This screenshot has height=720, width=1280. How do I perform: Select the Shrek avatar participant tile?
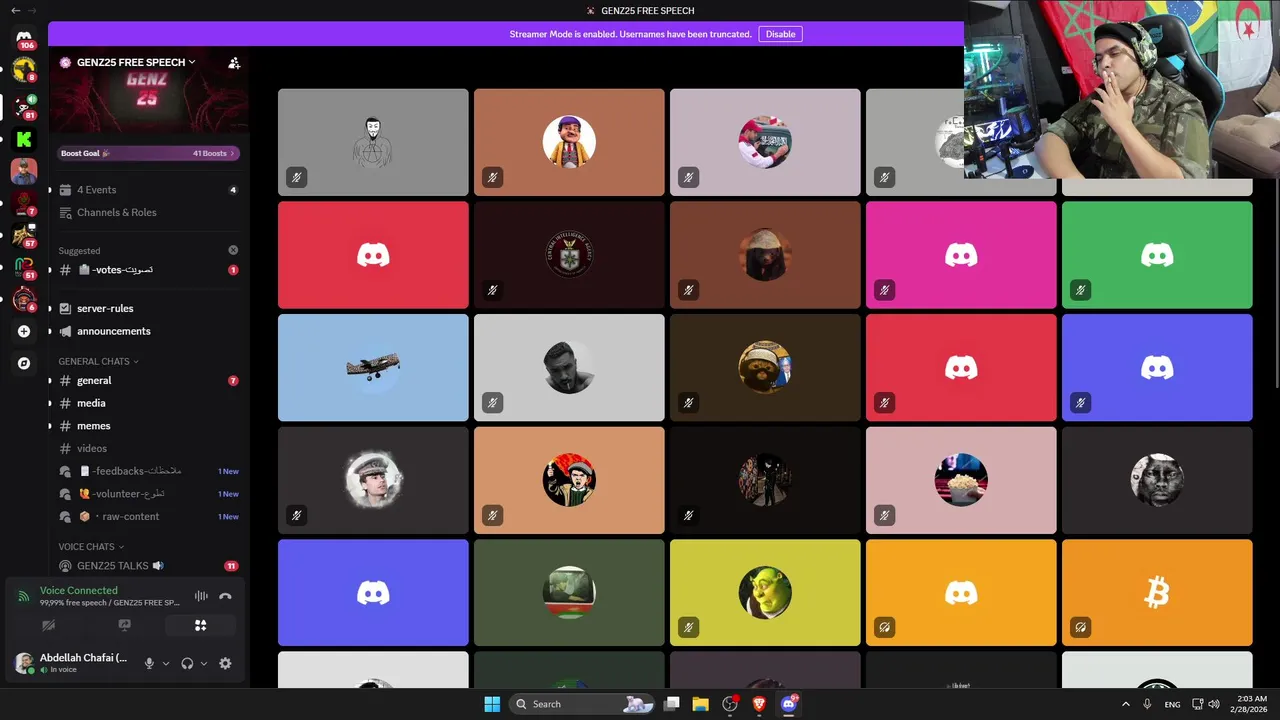765,593
